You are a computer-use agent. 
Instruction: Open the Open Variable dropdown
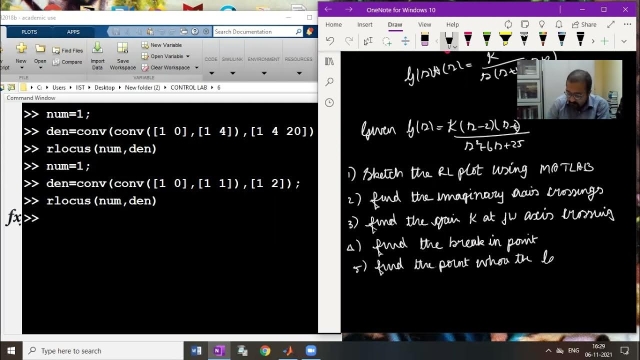coord(188,56)
